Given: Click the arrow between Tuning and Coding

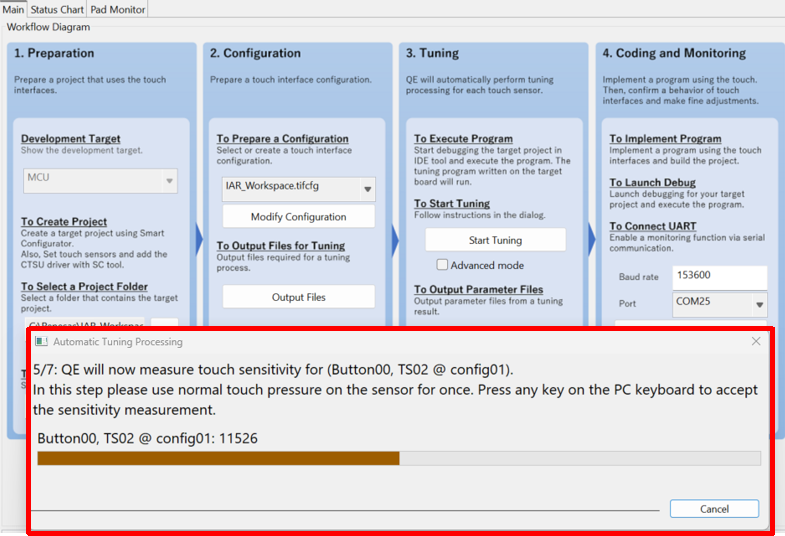Looking at the screenshot, I should click(591, 238).
